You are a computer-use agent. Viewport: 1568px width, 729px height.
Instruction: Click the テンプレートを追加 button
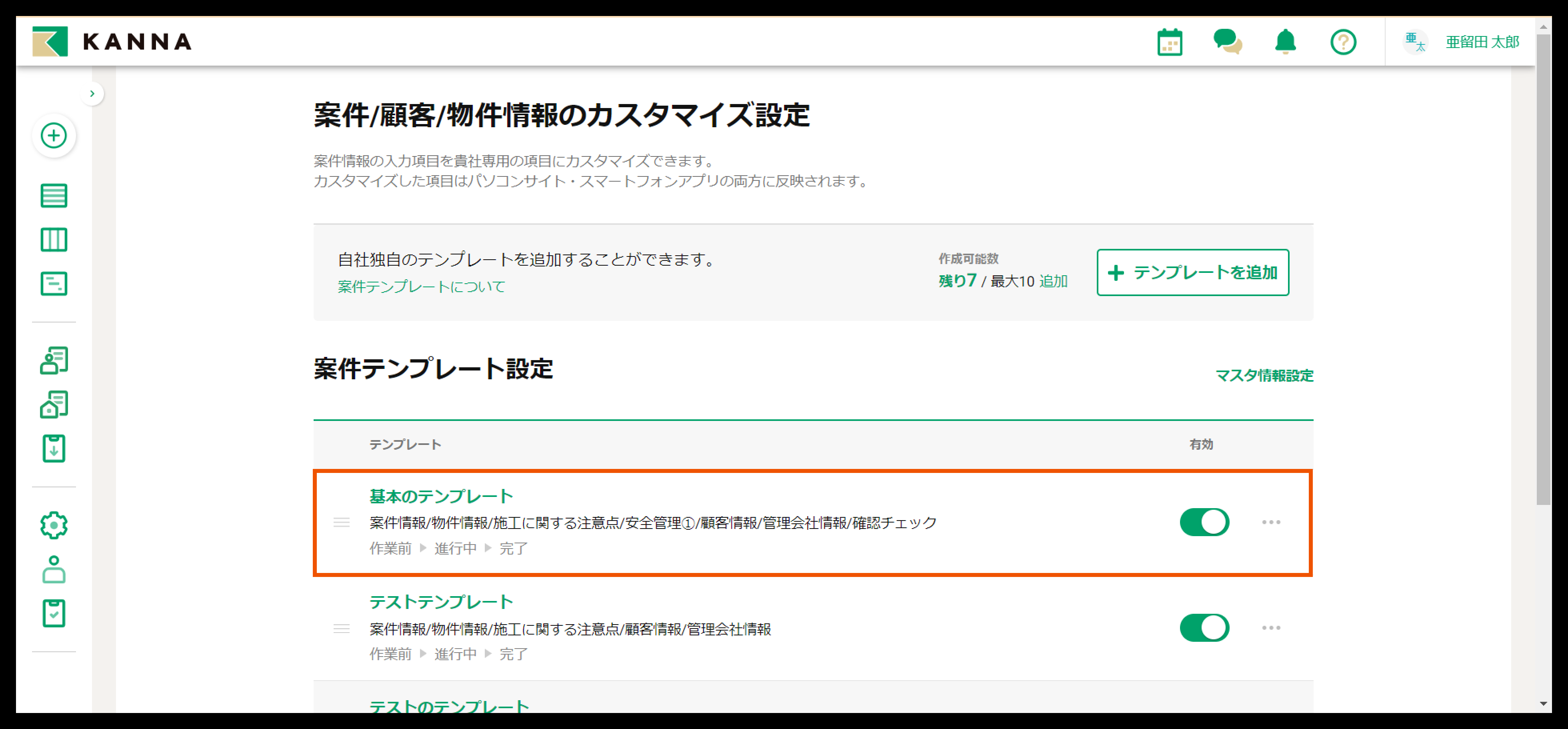[1192, 272]
